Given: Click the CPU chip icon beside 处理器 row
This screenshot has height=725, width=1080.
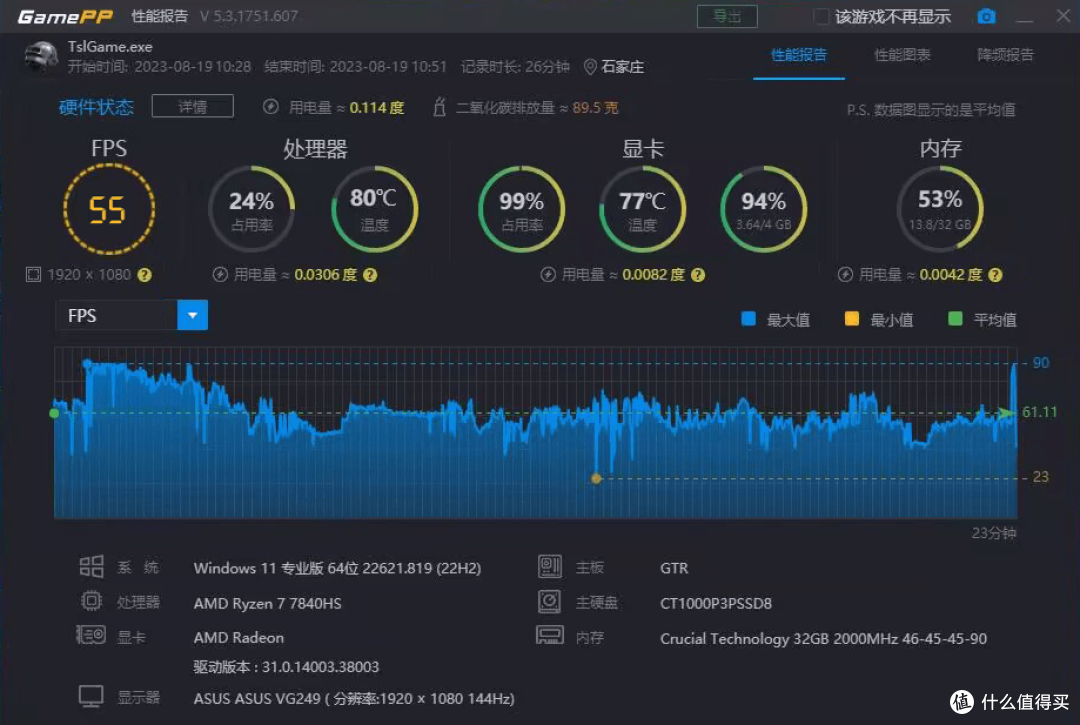Looking at the screenshot, I should click(x=91, y=601).
